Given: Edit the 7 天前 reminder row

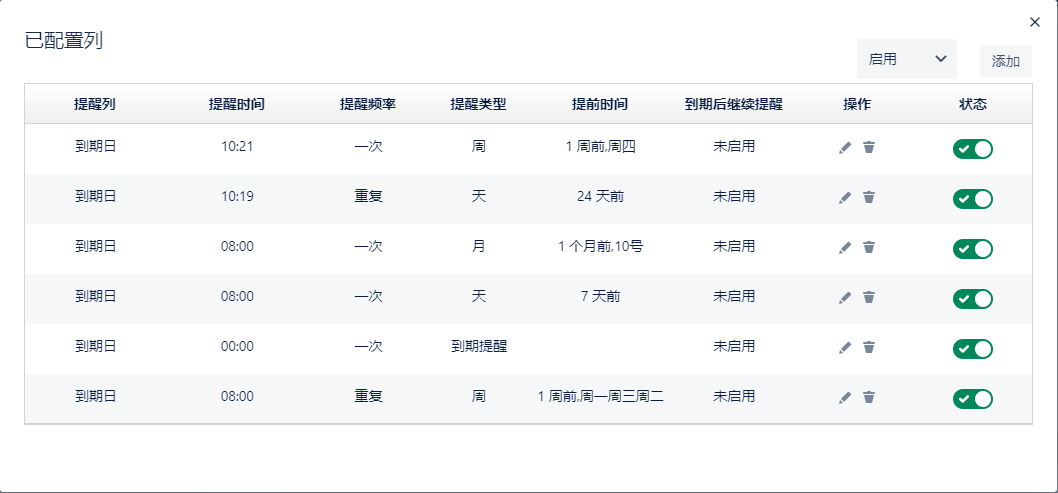Looking at the screenshot, I should tap(845, 297).
